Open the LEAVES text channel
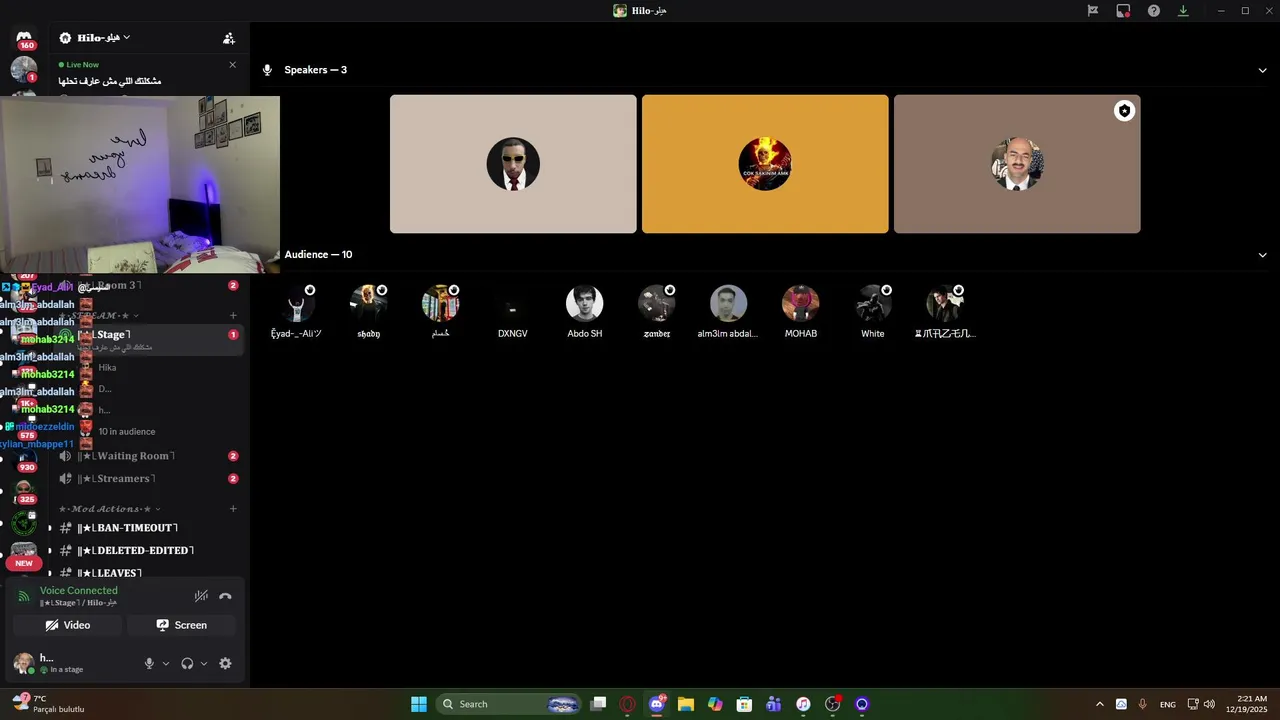1280x720 pixels. pos(148,573)
